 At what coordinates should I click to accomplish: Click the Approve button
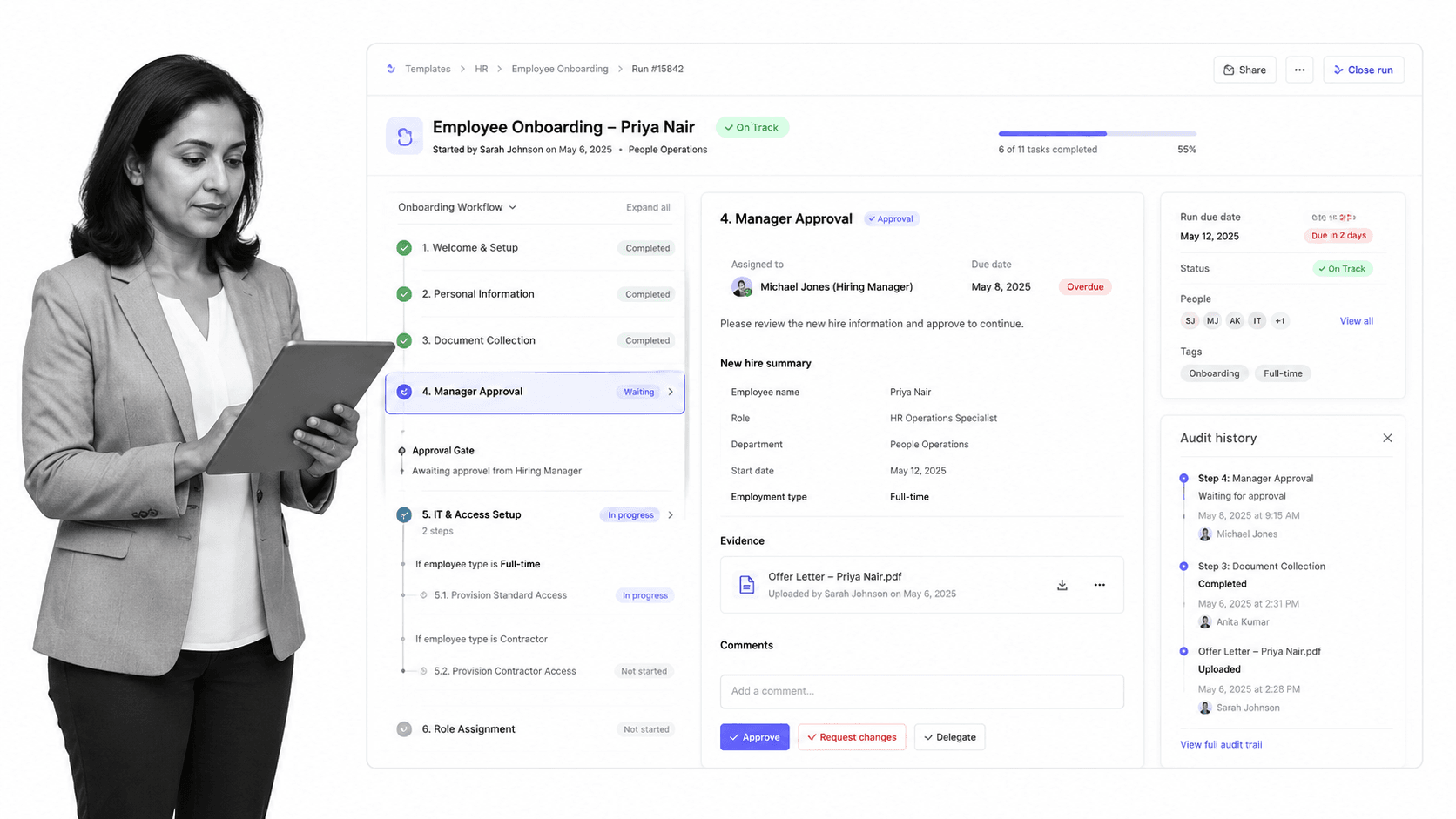coord(755,737)
